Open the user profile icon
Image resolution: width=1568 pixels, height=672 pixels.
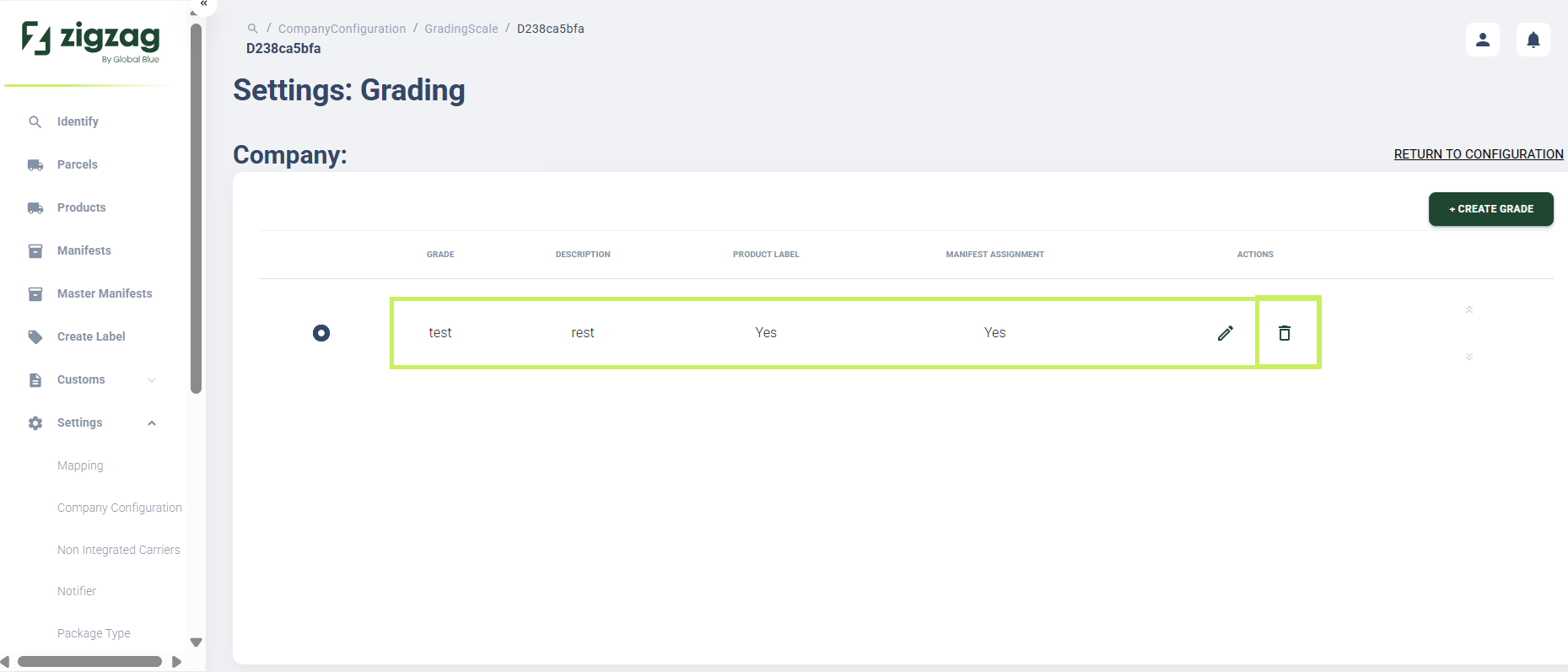[x=1483, y=40]
